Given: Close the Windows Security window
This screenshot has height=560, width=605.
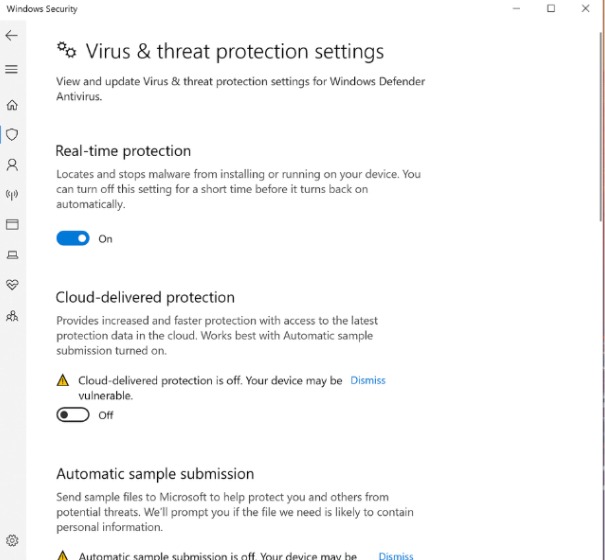Looking at the screenshot, I should pyautogui.click(x=586, y=9).
